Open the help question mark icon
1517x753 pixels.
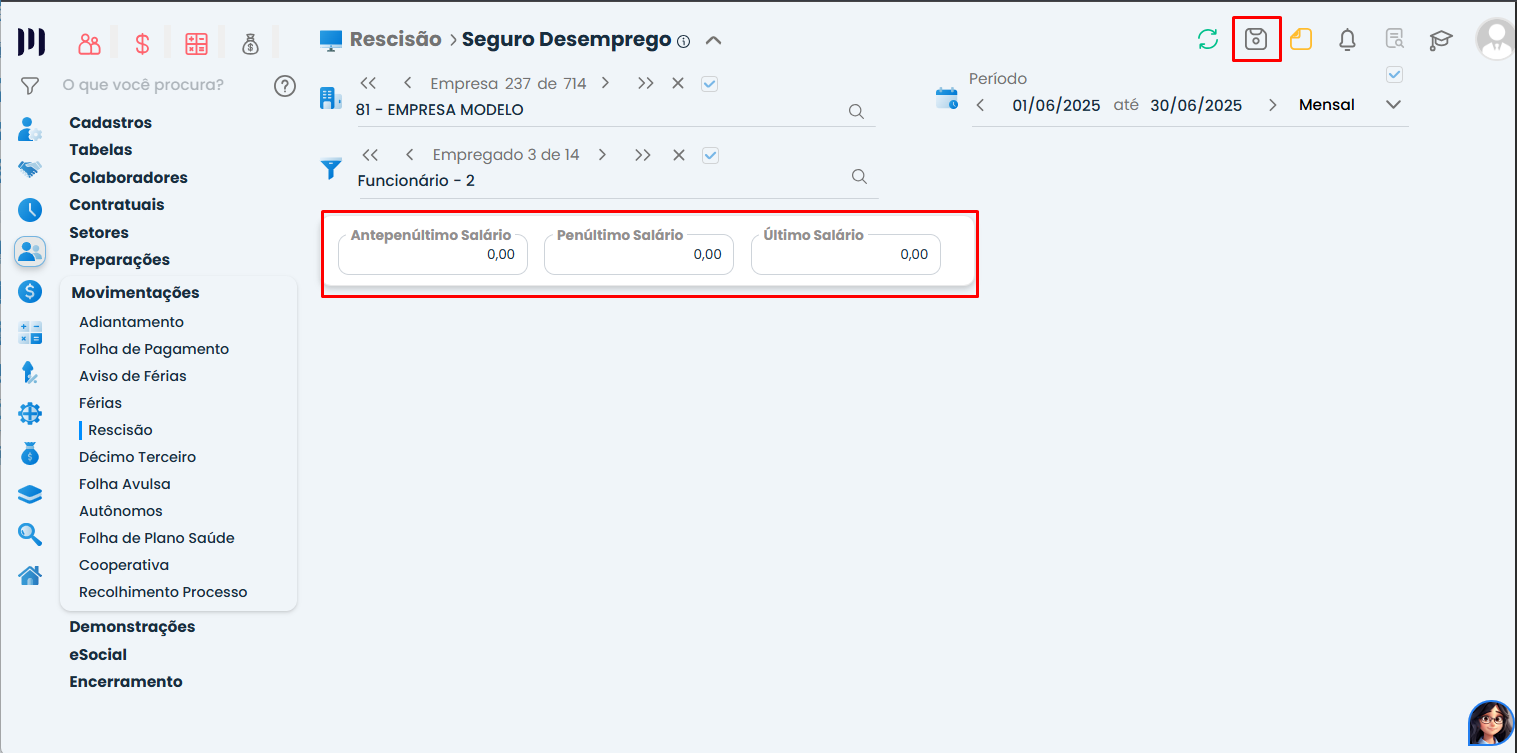pos(285,86)
